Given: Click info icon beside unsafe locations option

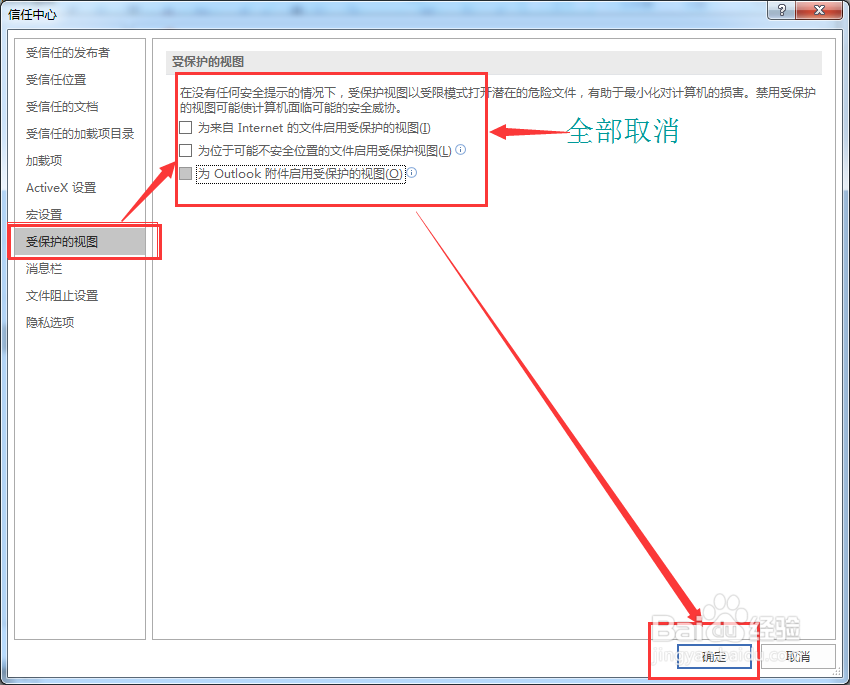Looking at the screenshot, I should pyautogui.click(x=460, y=150).
